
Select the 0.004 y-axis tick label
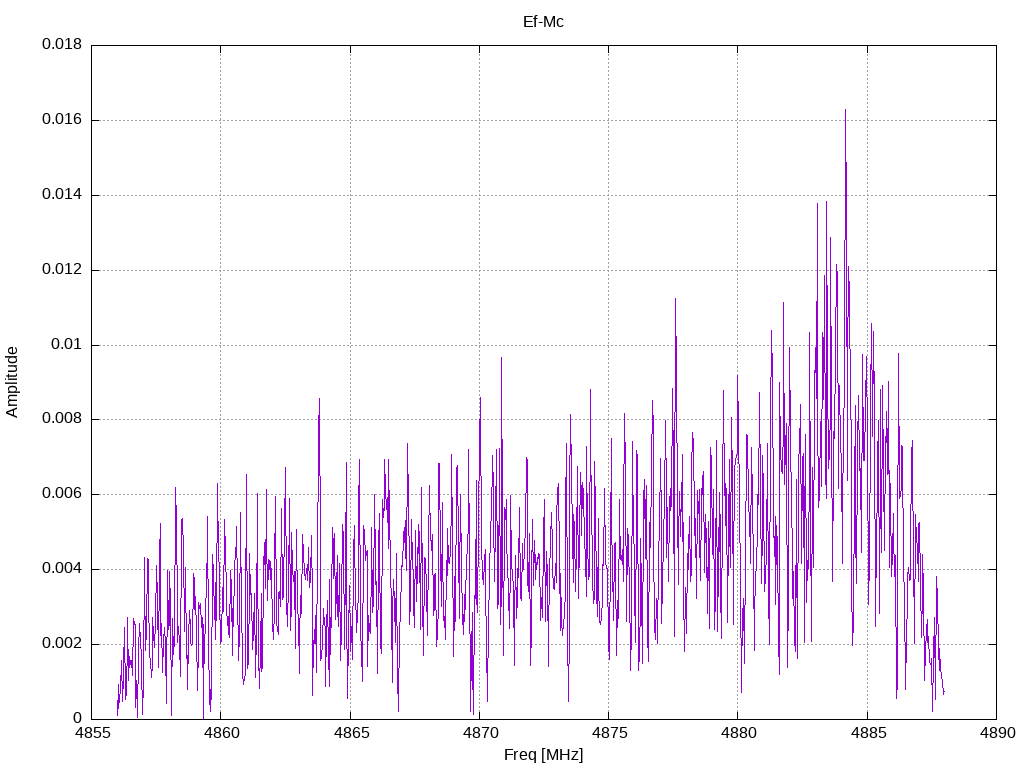click(61, 569)
